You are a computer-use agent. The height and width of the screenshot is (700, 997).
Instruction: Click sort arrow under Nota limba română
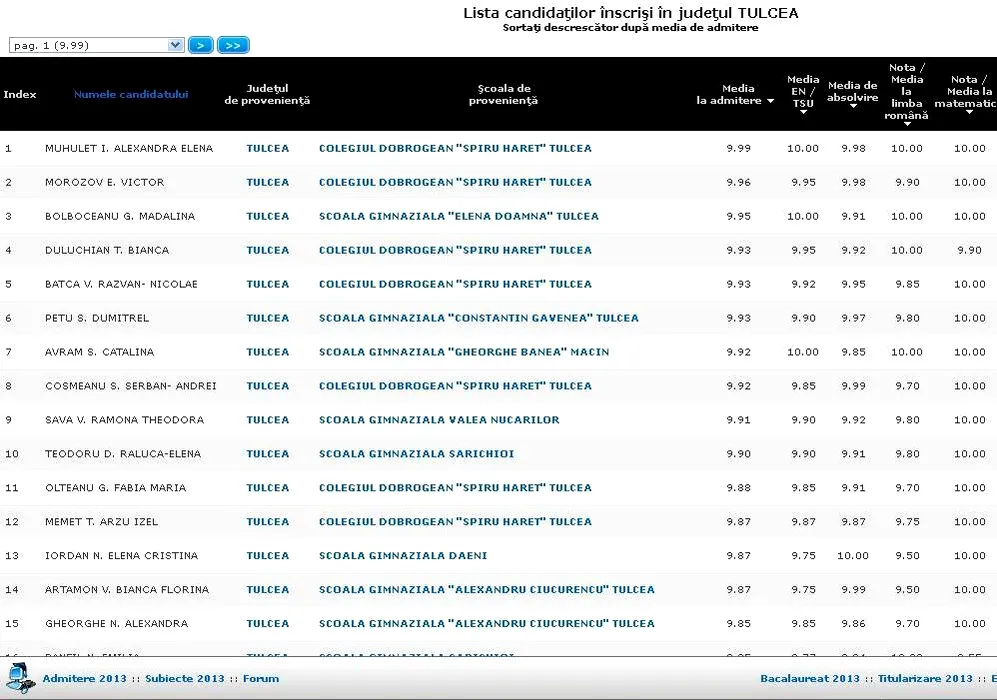[907, 124]
